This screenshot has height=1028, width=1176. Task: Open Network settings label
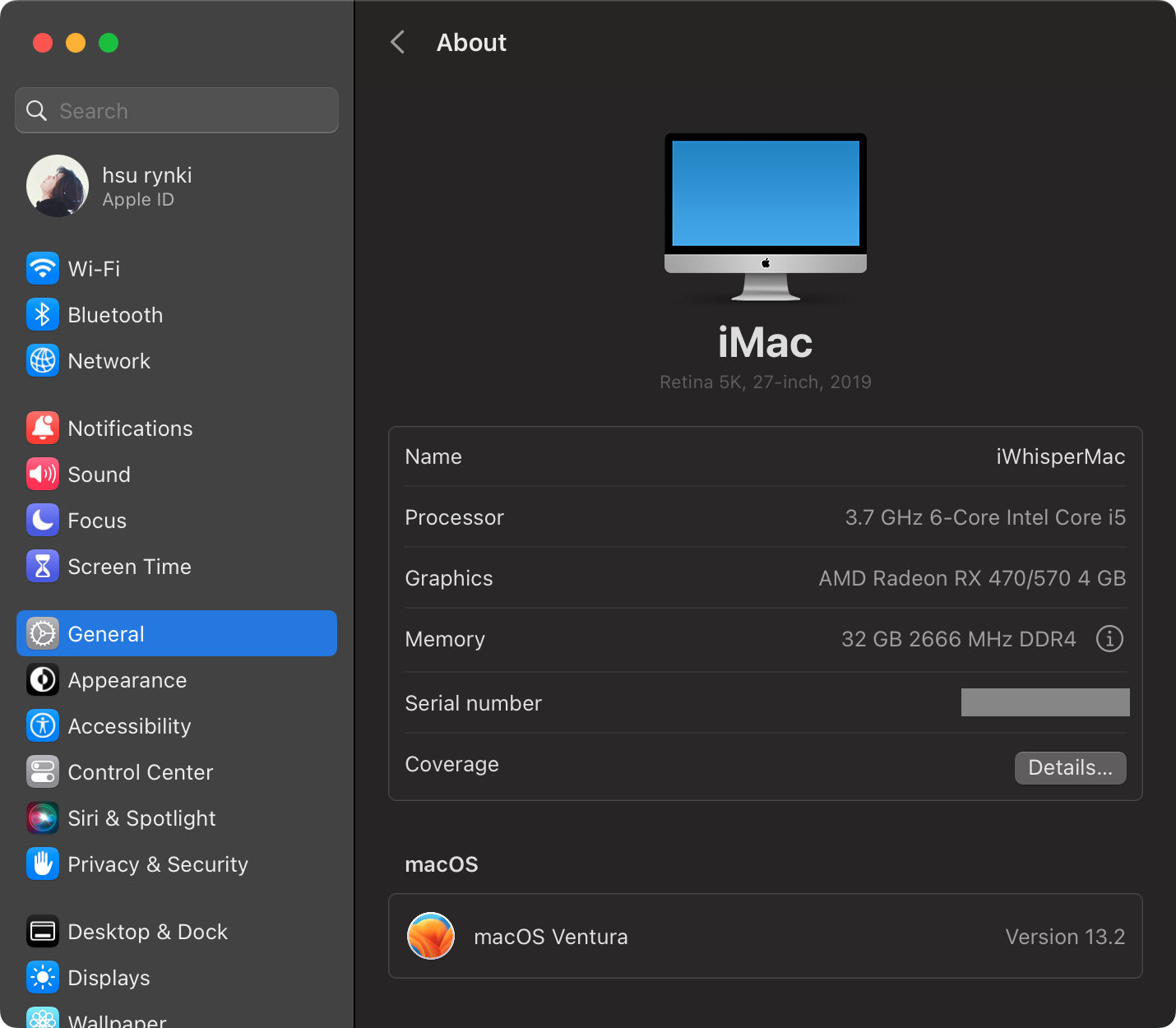tap(109, 361)
